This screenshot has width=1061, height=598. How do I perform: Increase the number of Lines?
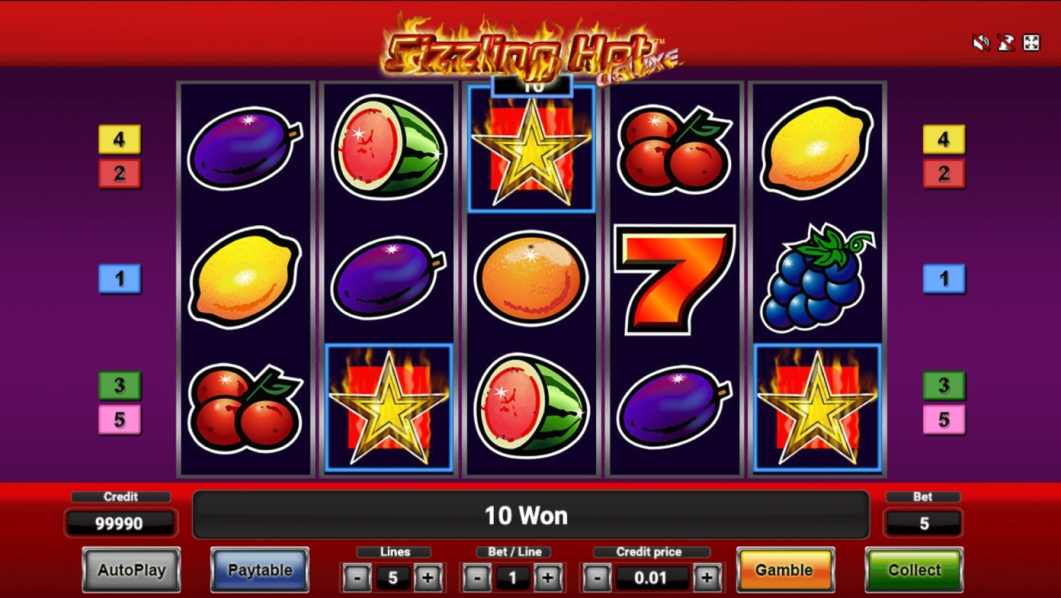point(428,578)
